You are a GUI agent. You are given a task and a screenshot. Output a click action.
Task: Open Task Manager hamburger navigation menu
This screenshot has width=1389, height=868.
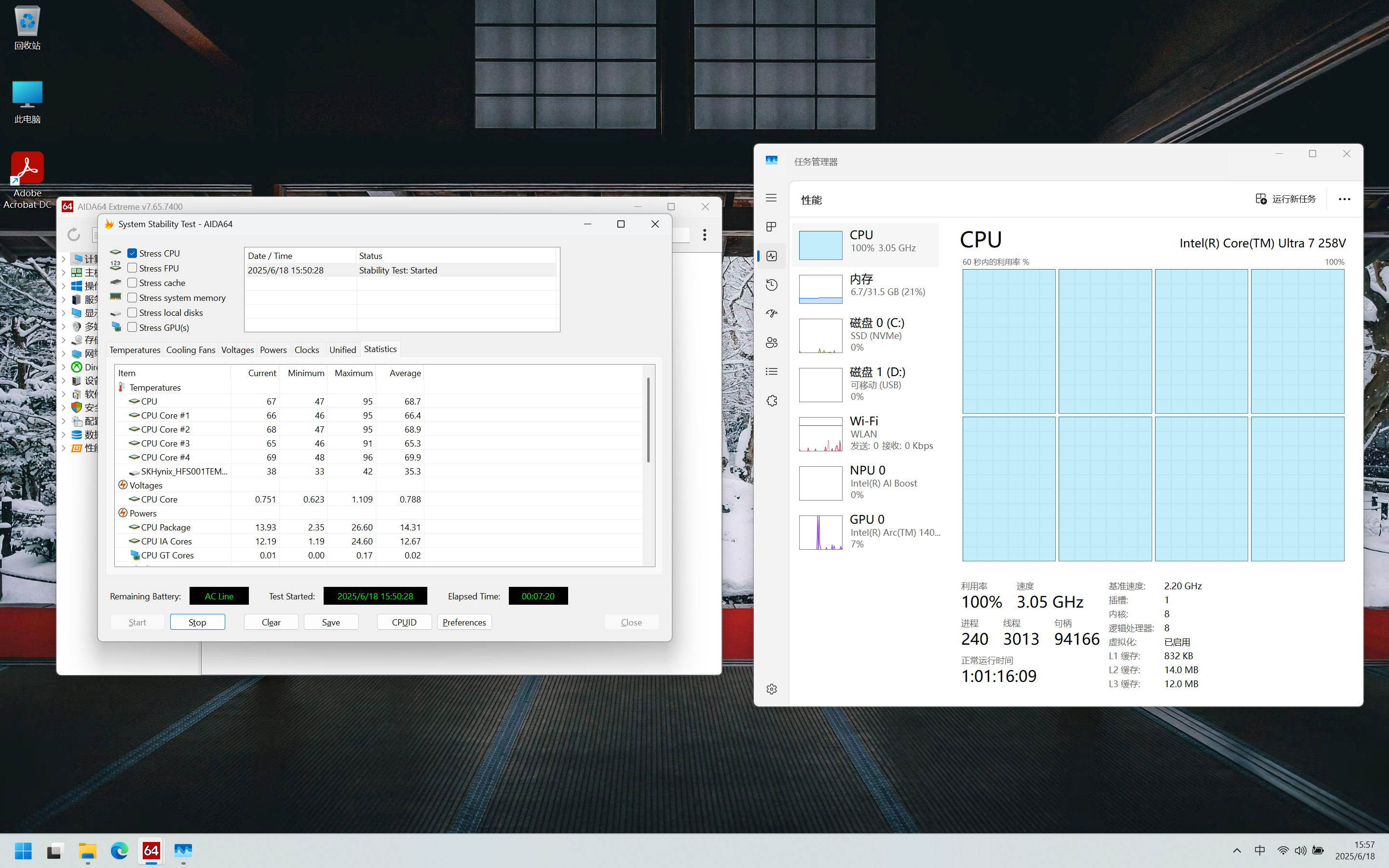771,198
